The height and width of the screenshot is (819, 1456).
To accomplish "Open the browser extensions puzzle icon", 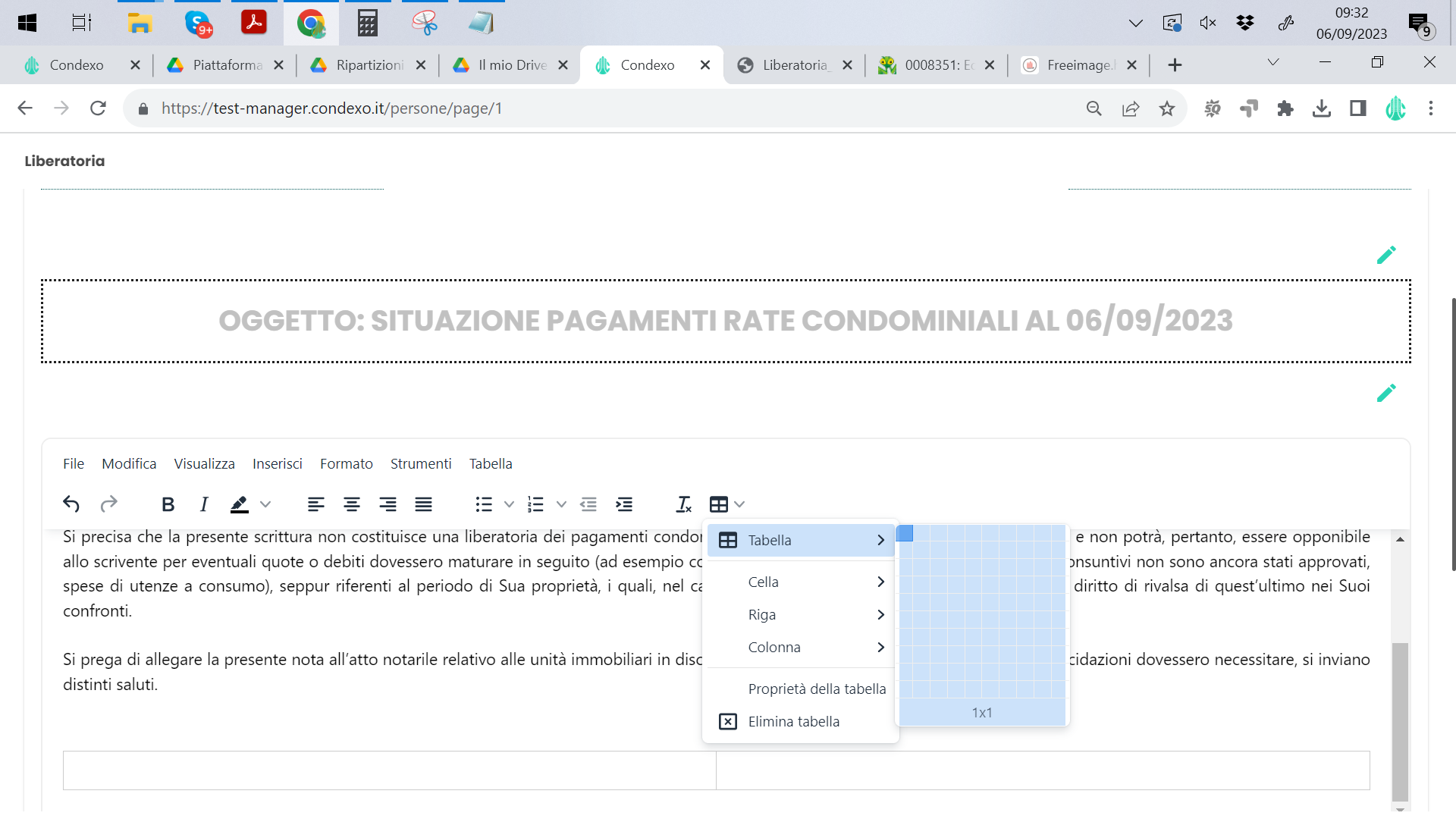I will pos(1285,108).
